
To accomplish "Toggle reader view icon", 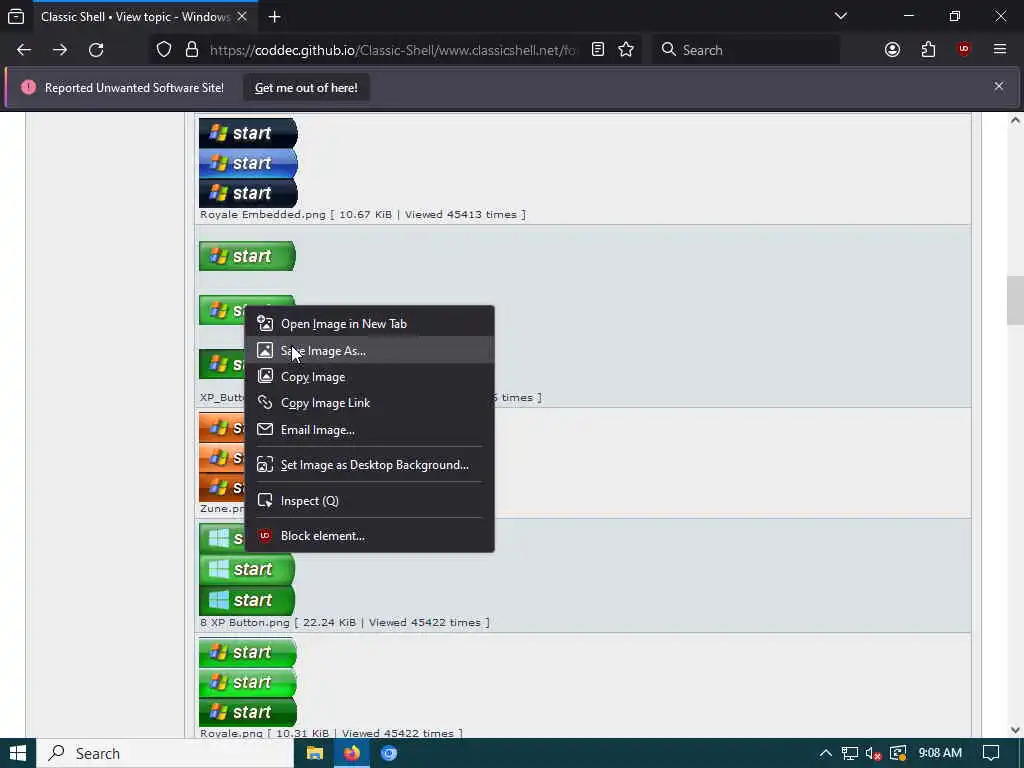I will pyautogui.click(x=598, y=50).
